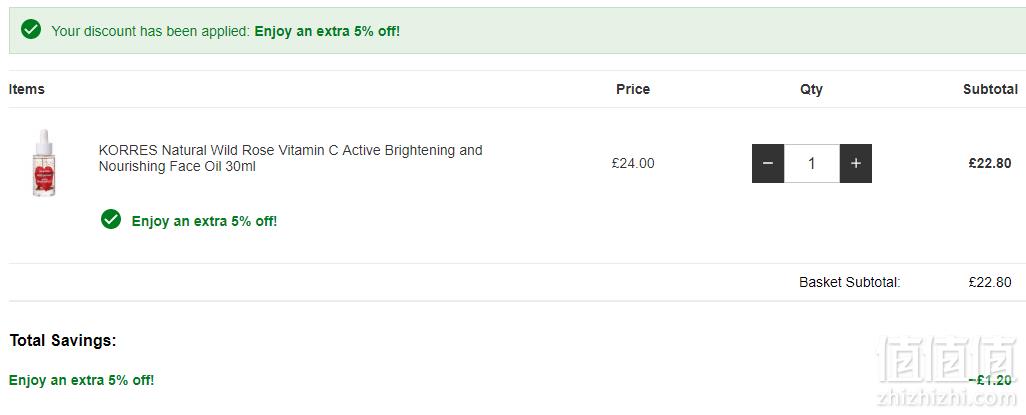Increase quantity with the plus button
The height and width of the screenshot is (415, 1026).
855,164
